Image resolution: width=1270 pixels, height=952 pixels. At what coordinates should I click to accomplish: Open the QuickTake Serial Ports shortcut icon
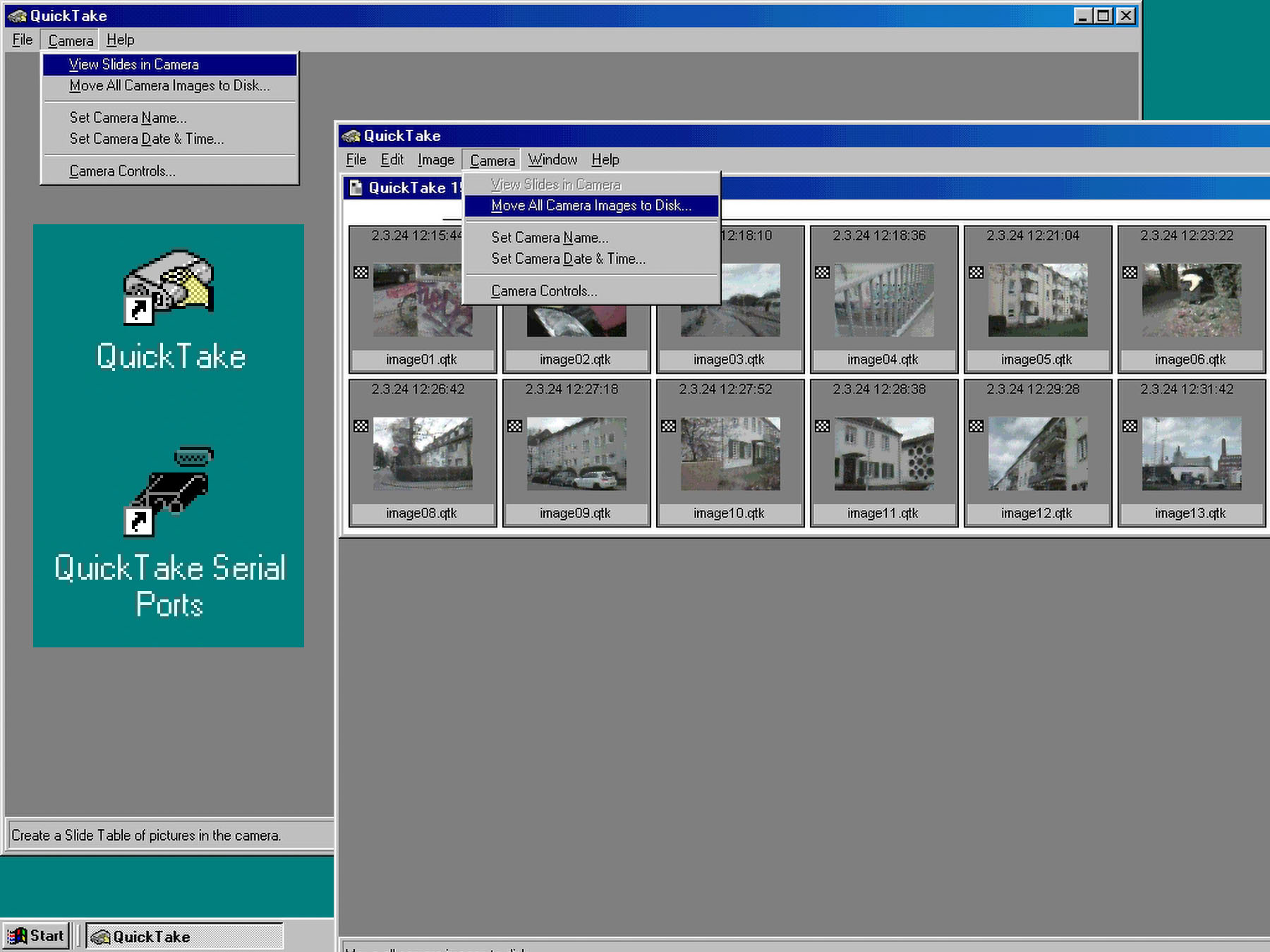pyautogui.click(x=169, y=492)
